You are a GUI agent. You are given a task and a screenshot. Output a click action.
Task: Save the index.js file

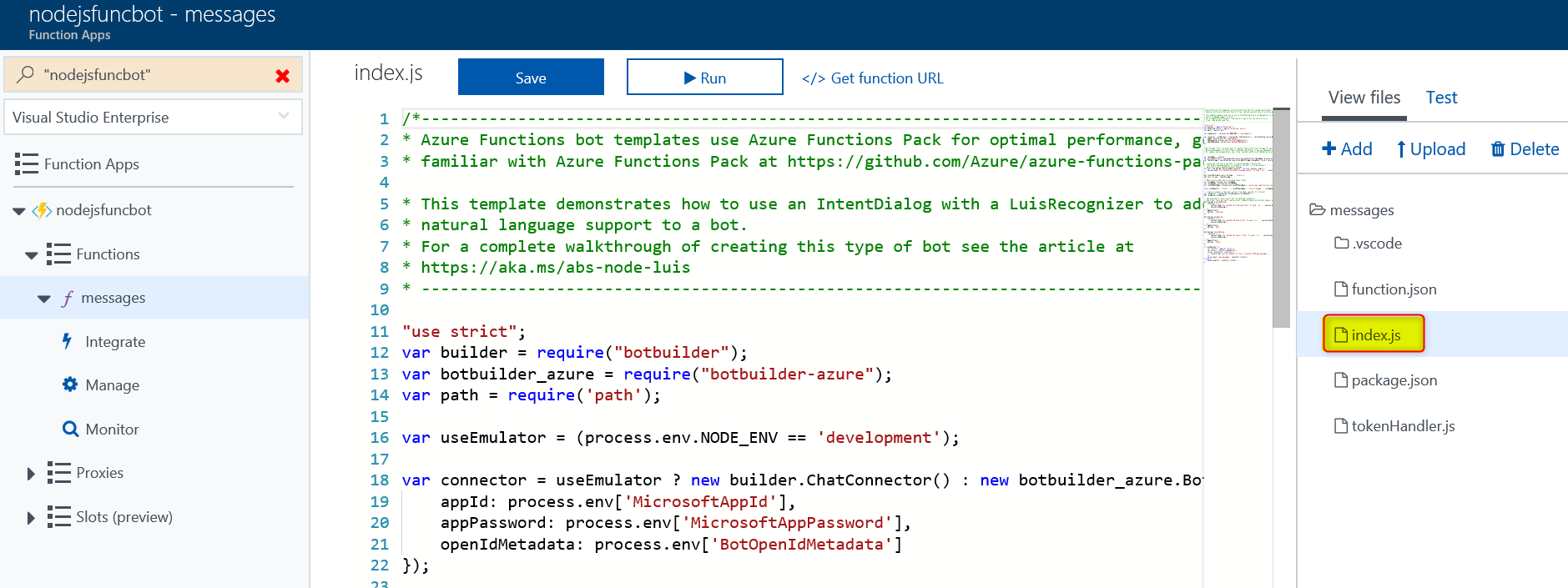point(530,78)
